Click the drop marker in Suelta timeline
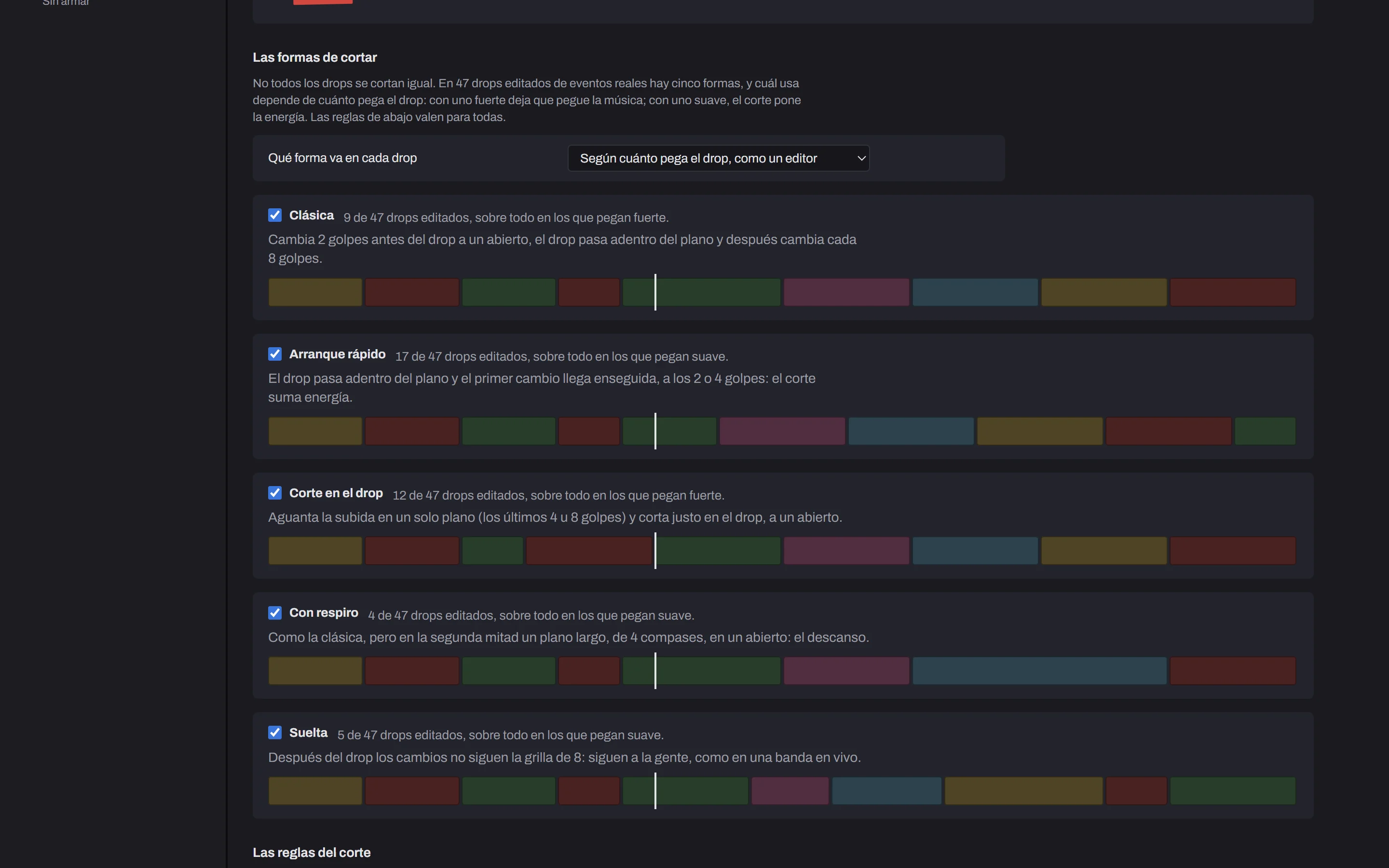 tap(655, 790)
